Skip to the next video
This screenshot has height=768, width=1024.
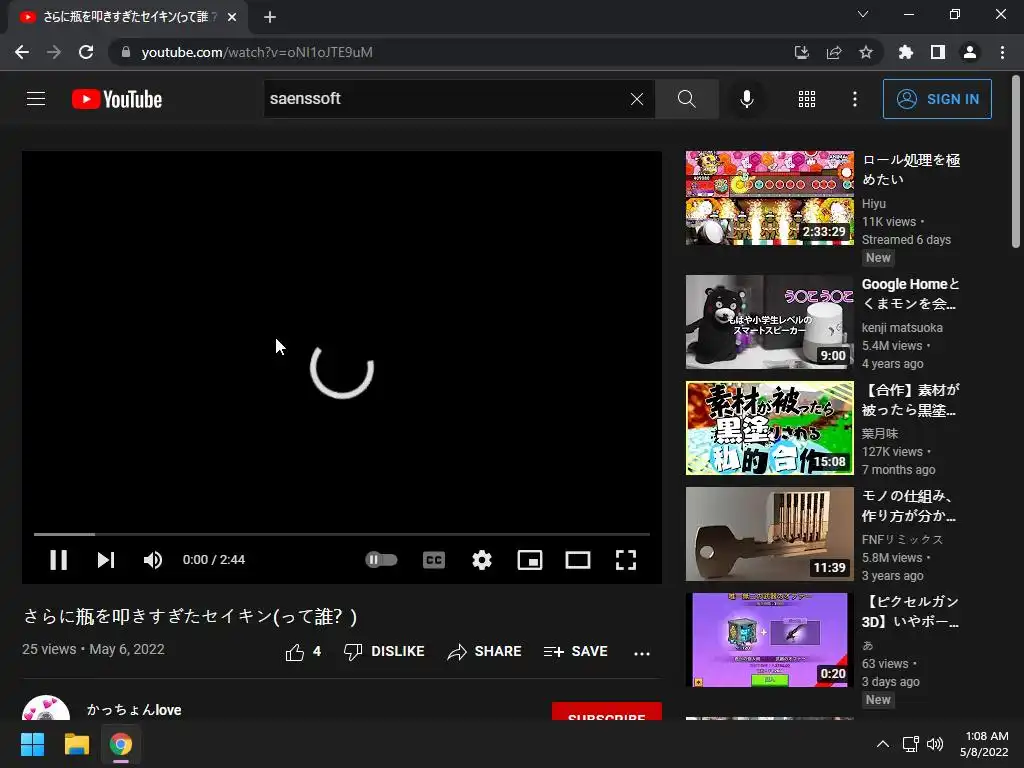[106, 560]
